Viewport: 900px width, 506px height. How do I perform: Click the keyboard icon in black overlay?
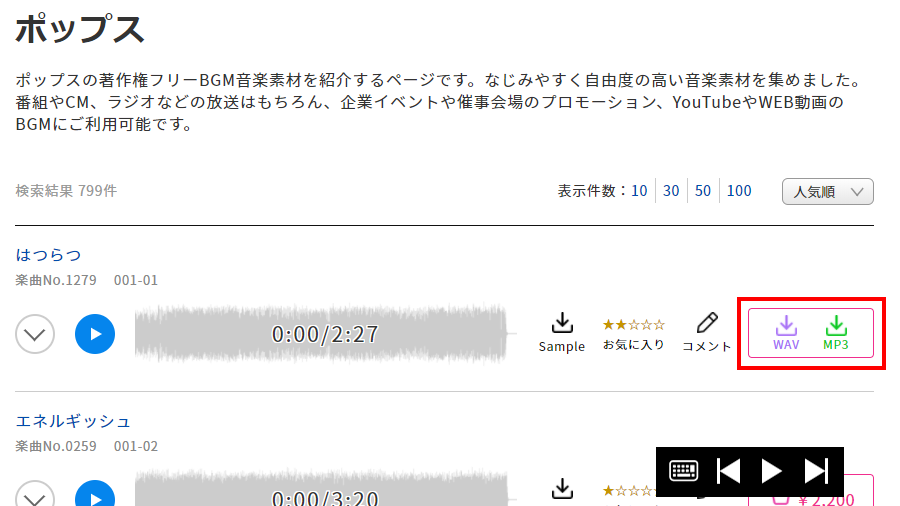(683, 471)
